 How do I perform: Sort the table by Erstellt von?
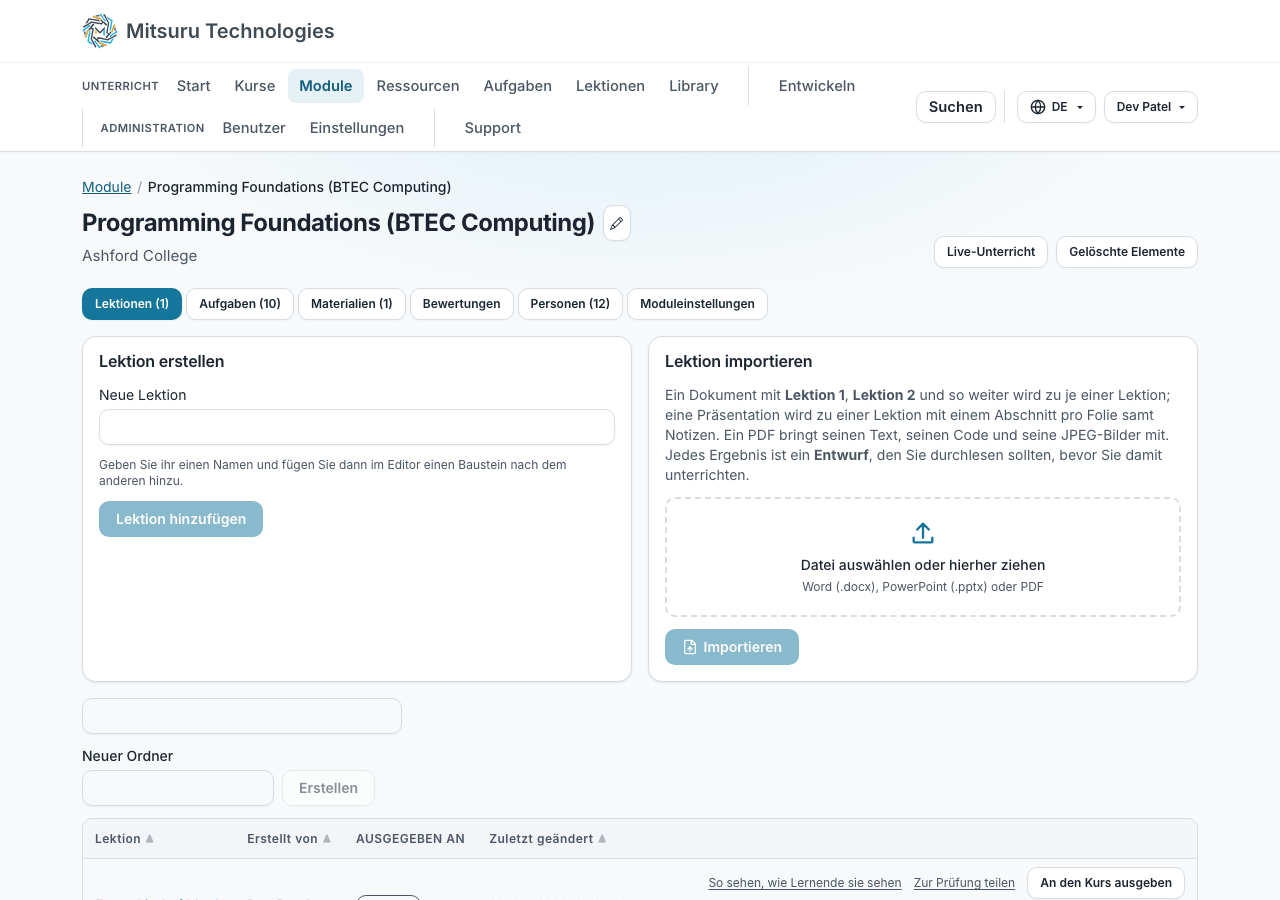tap(289, 839)
